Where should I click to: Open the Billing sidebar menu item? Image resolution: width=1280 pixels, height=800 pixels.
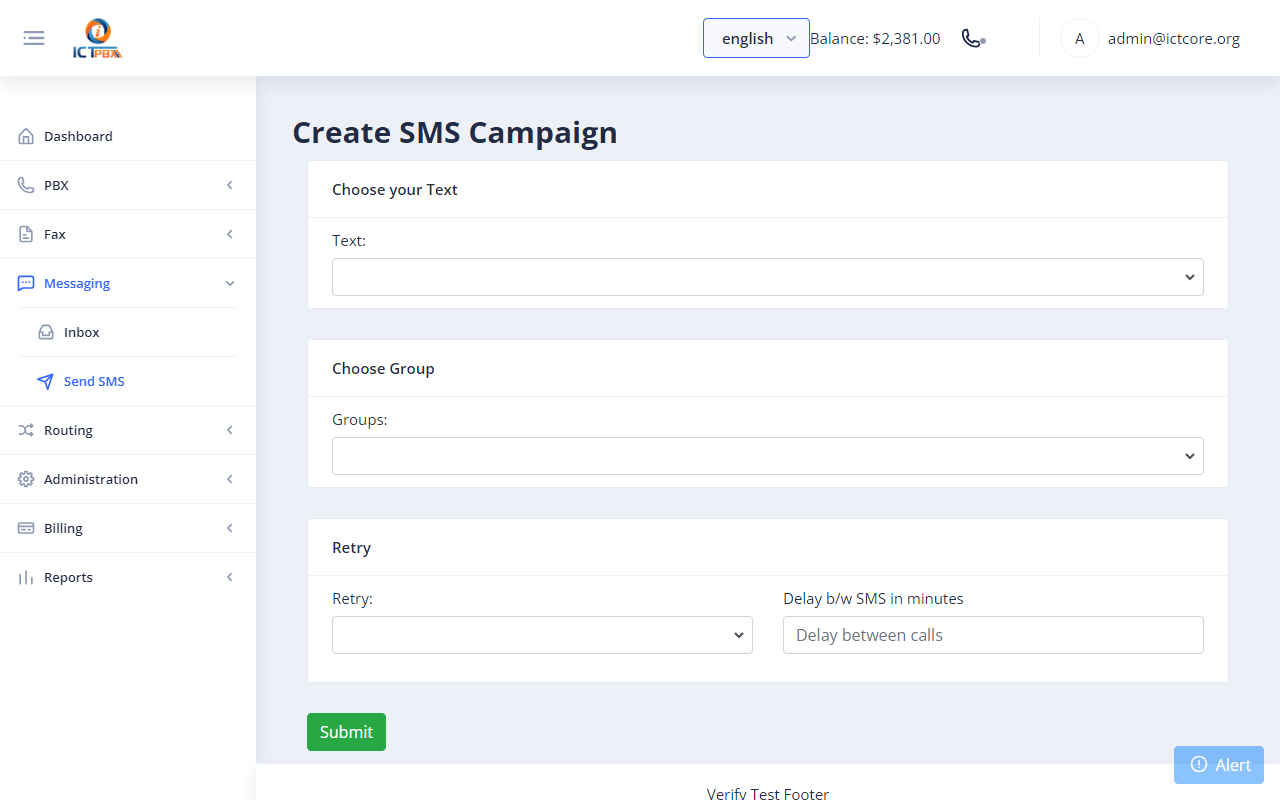128,528
